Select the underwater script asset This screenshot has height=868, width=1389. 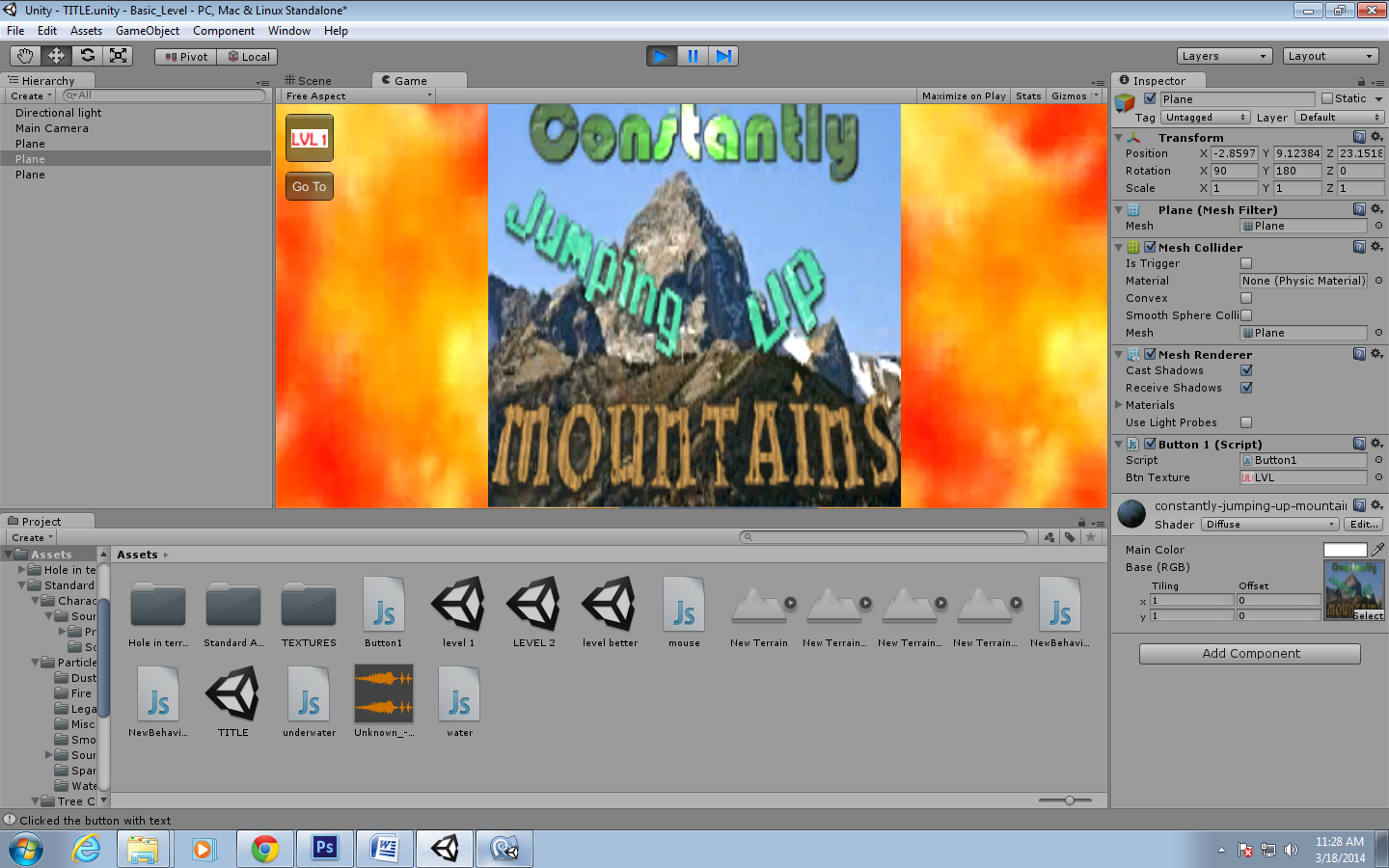click(309, 701)
